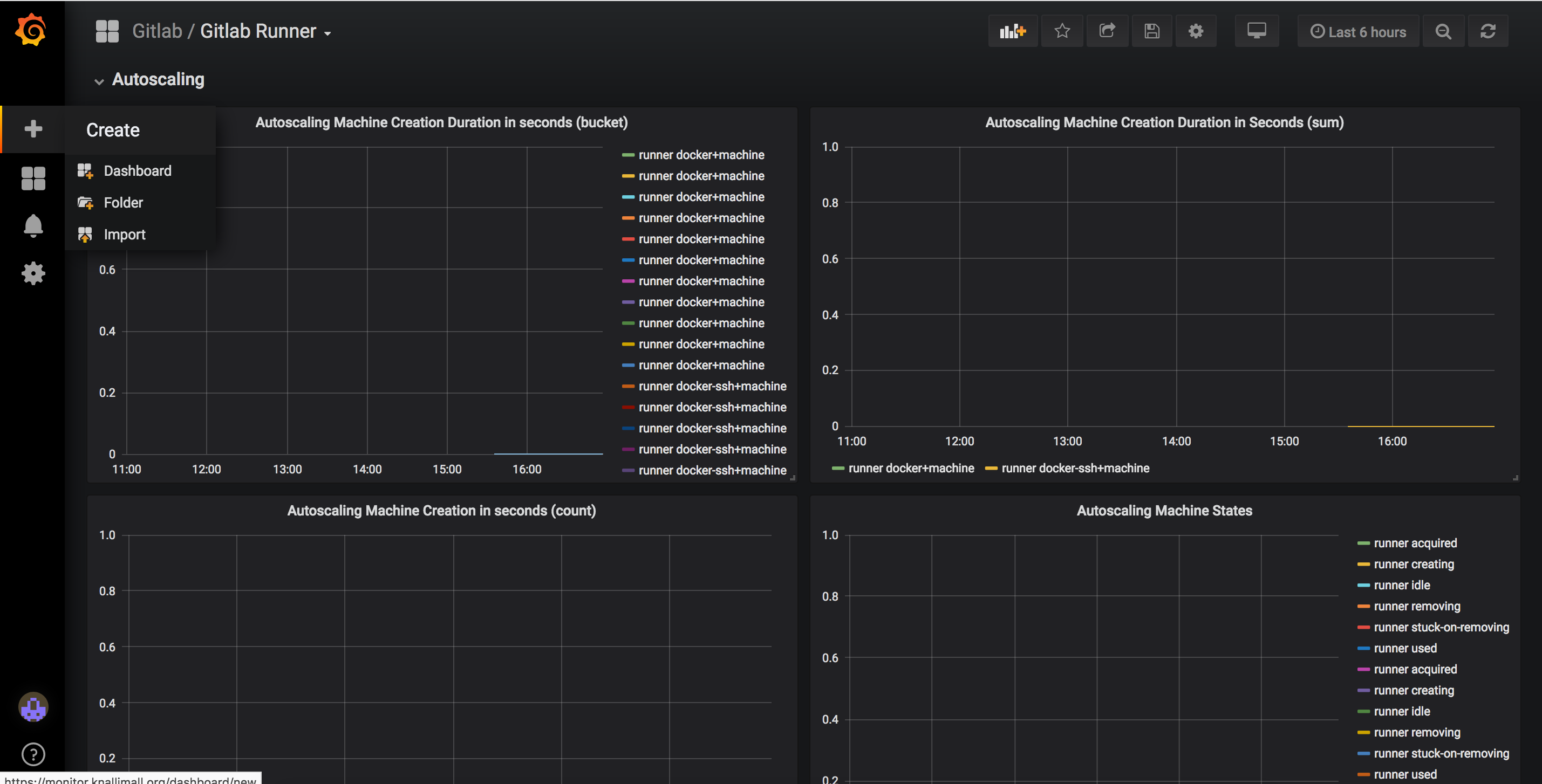Zoom out time range with magnifier icon
The height and width of the screenshot is (784, 1542).
1443,31
